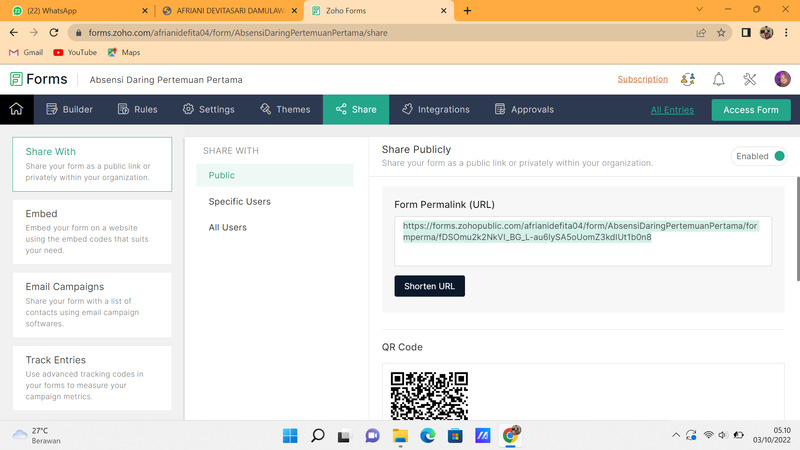Open the Chat app on the taskbar
This screenshot has height=450, width=800.
click(x=372, y=435)
